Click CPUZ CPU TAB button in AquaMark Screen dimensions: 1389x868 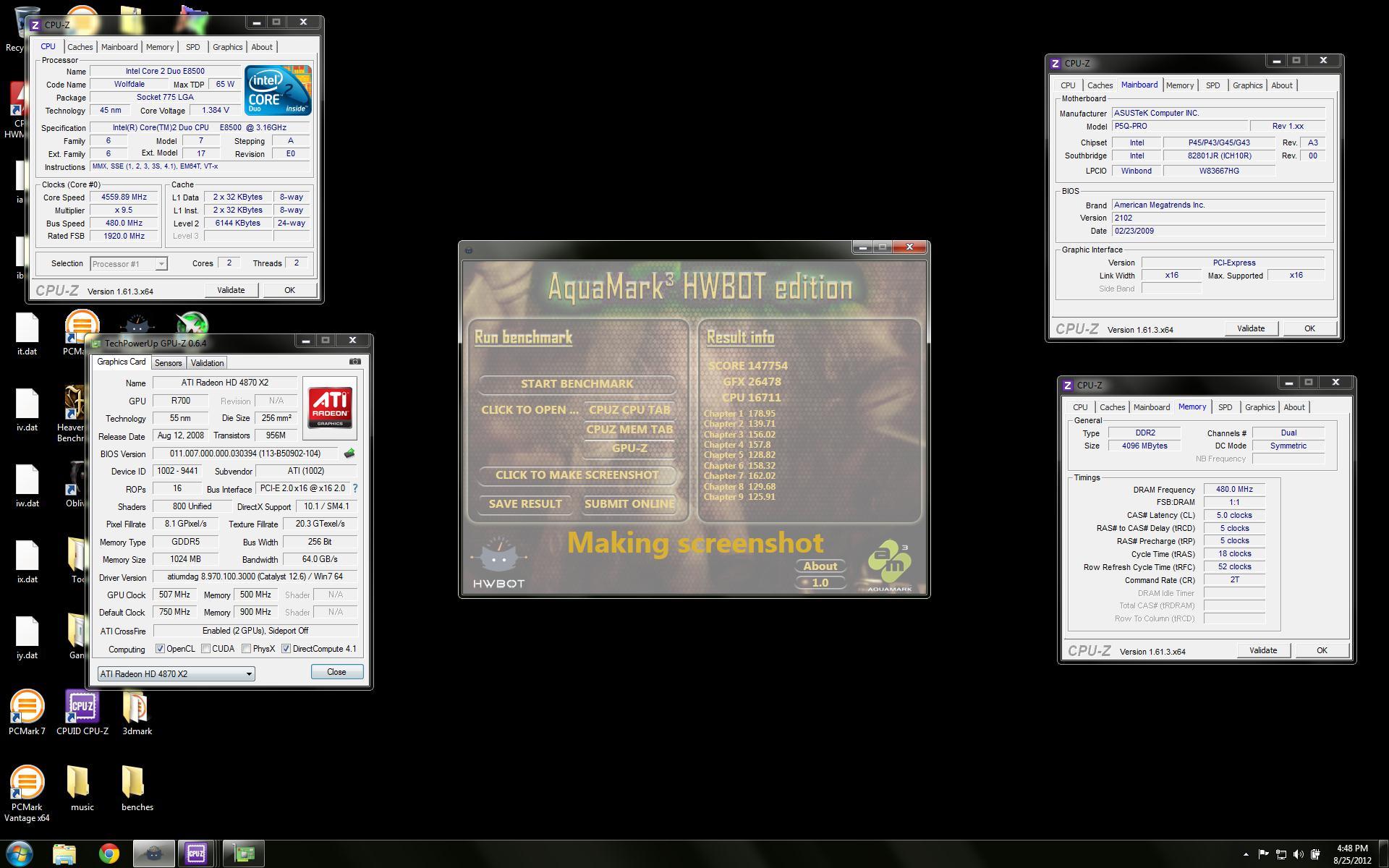(629, 410)
